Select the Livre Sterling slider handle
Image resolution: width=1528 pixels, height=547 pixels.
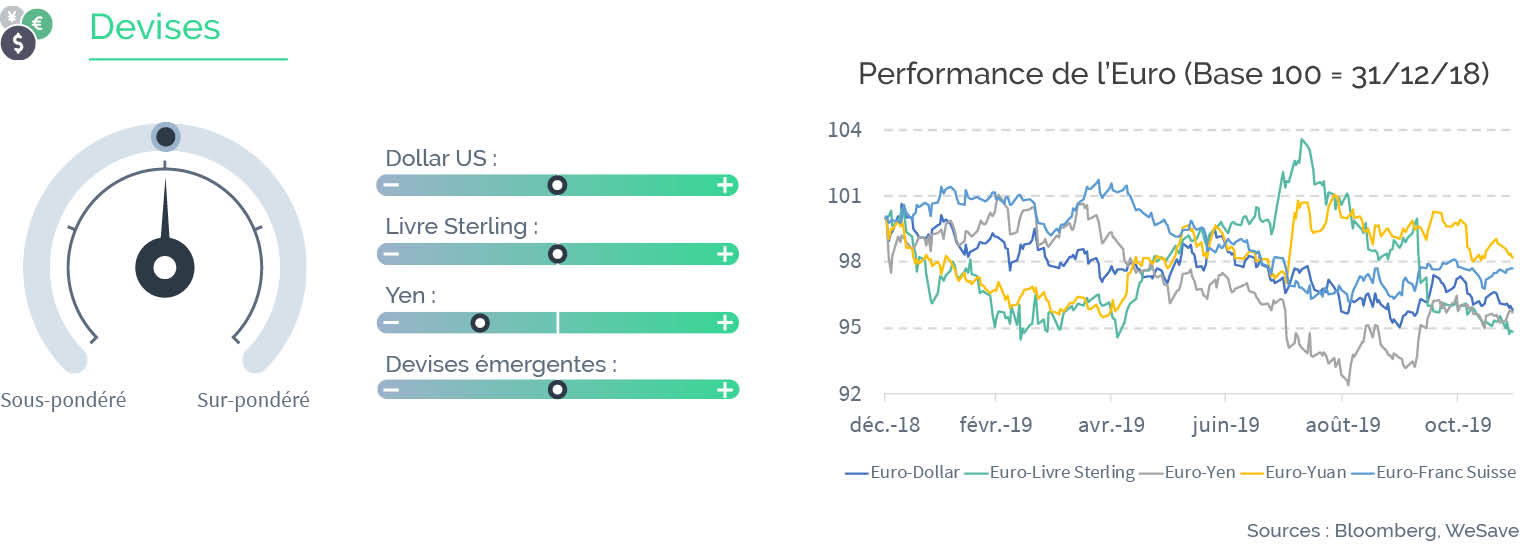pyautogui.click(x=558, y=254)
